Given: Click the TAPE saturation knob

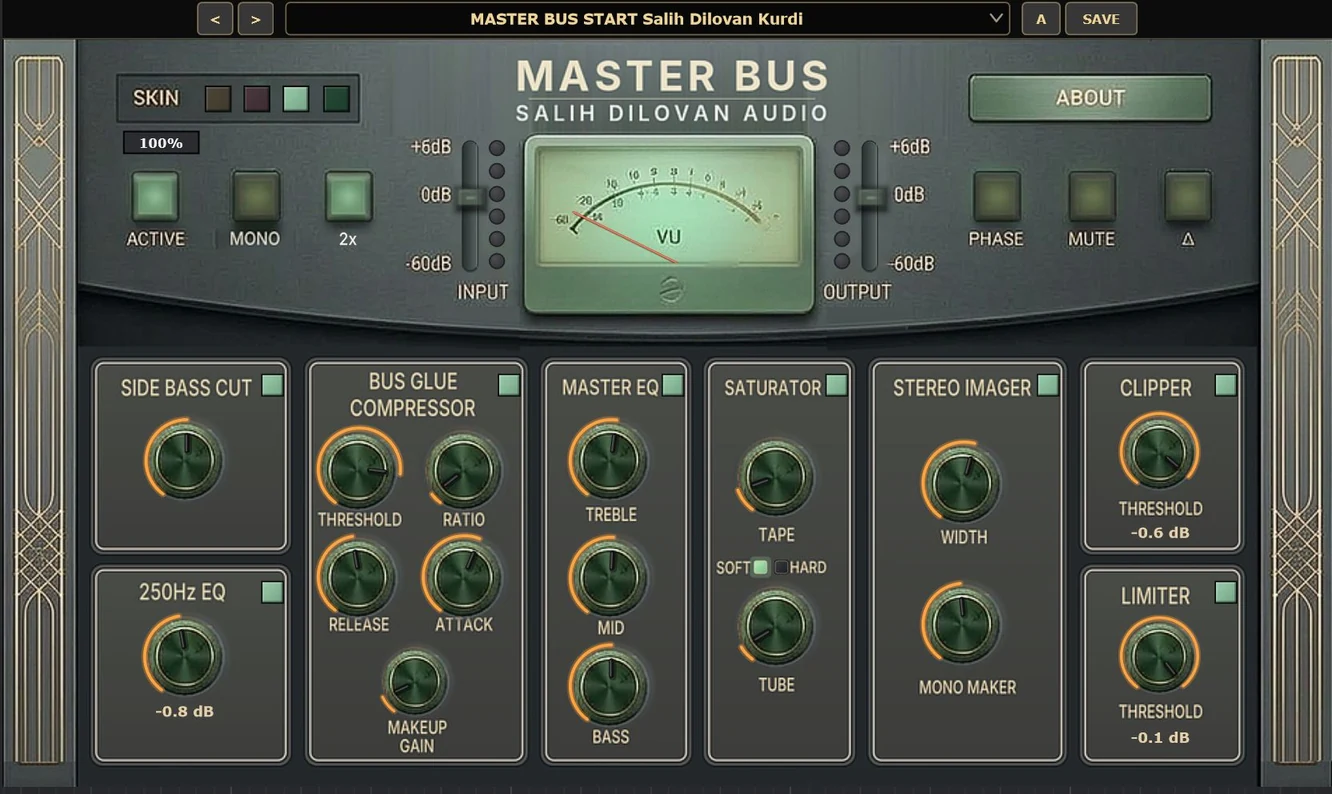Looking at the screenshot, I should [776, 477].
